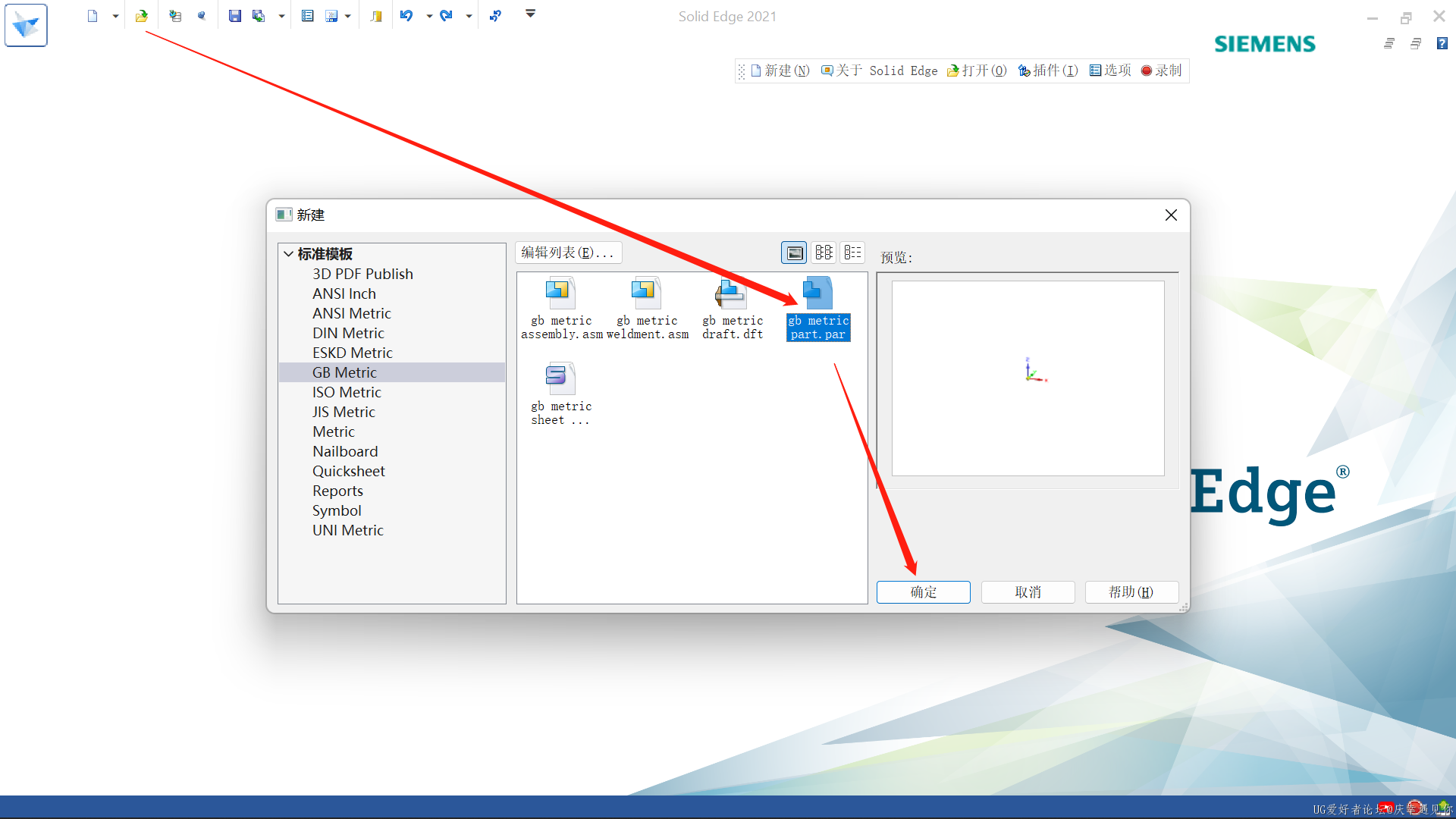Click the blue help question mark icon

click(x=1442, y=43)
